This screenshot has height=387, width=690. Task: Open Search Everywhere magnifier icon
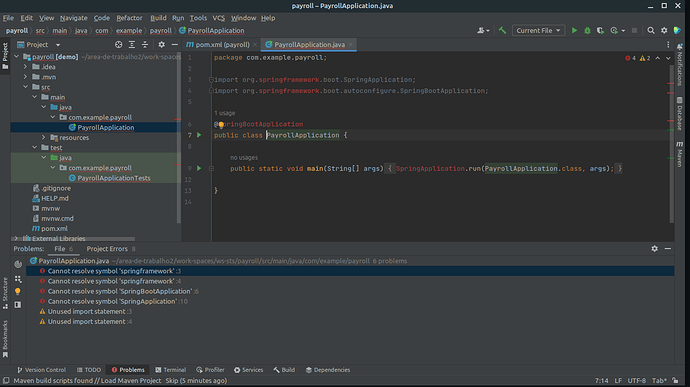(651, 30)
